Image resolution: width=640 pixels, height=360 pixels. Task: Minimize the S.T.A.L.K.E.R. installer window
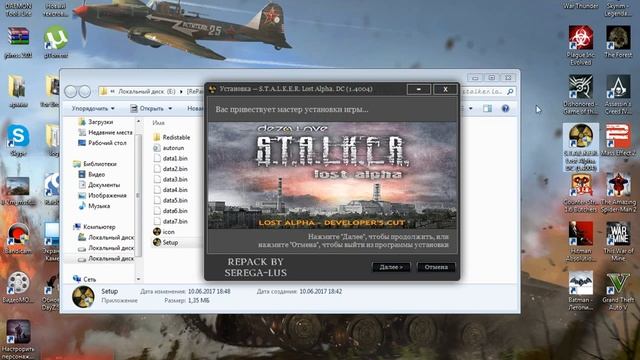click(418, 89)
